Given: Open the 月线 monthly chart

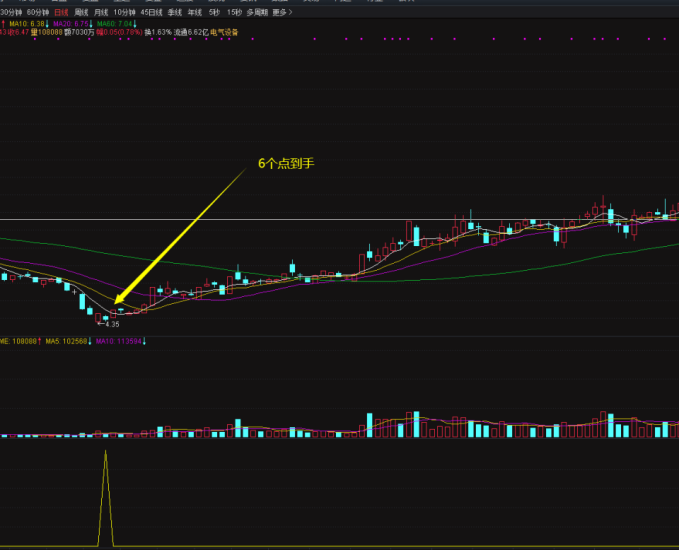Looking at the screenshot, I should (101, 12).
